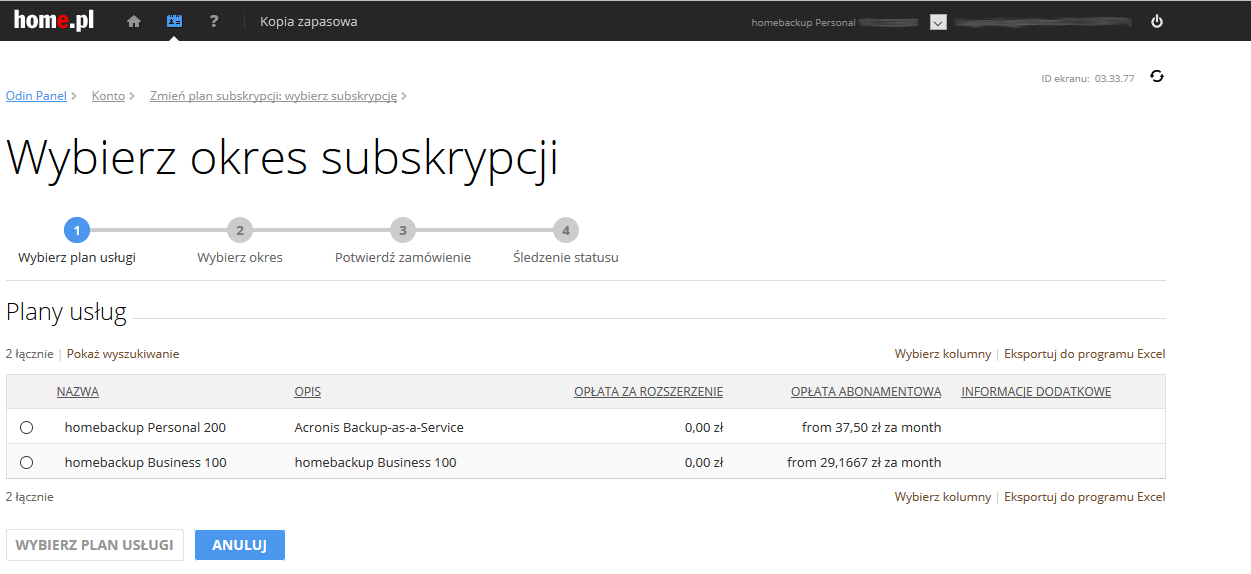Screen dimensions: 1251x574
Task: Open the top Wybierz kolumny link
Action: (943, 354)
